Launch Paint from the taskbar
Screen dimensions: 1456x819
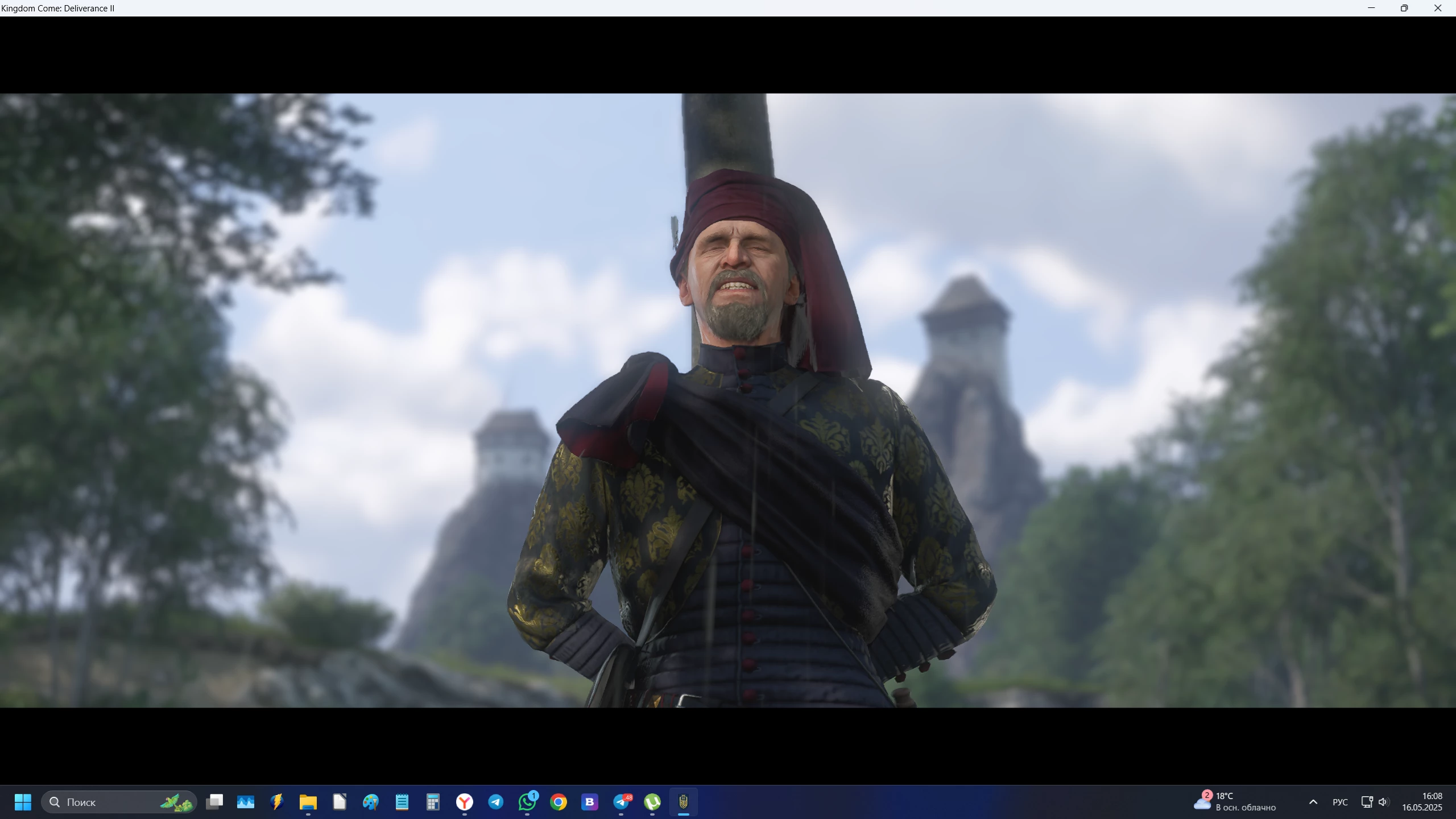(x=371, y=802)
